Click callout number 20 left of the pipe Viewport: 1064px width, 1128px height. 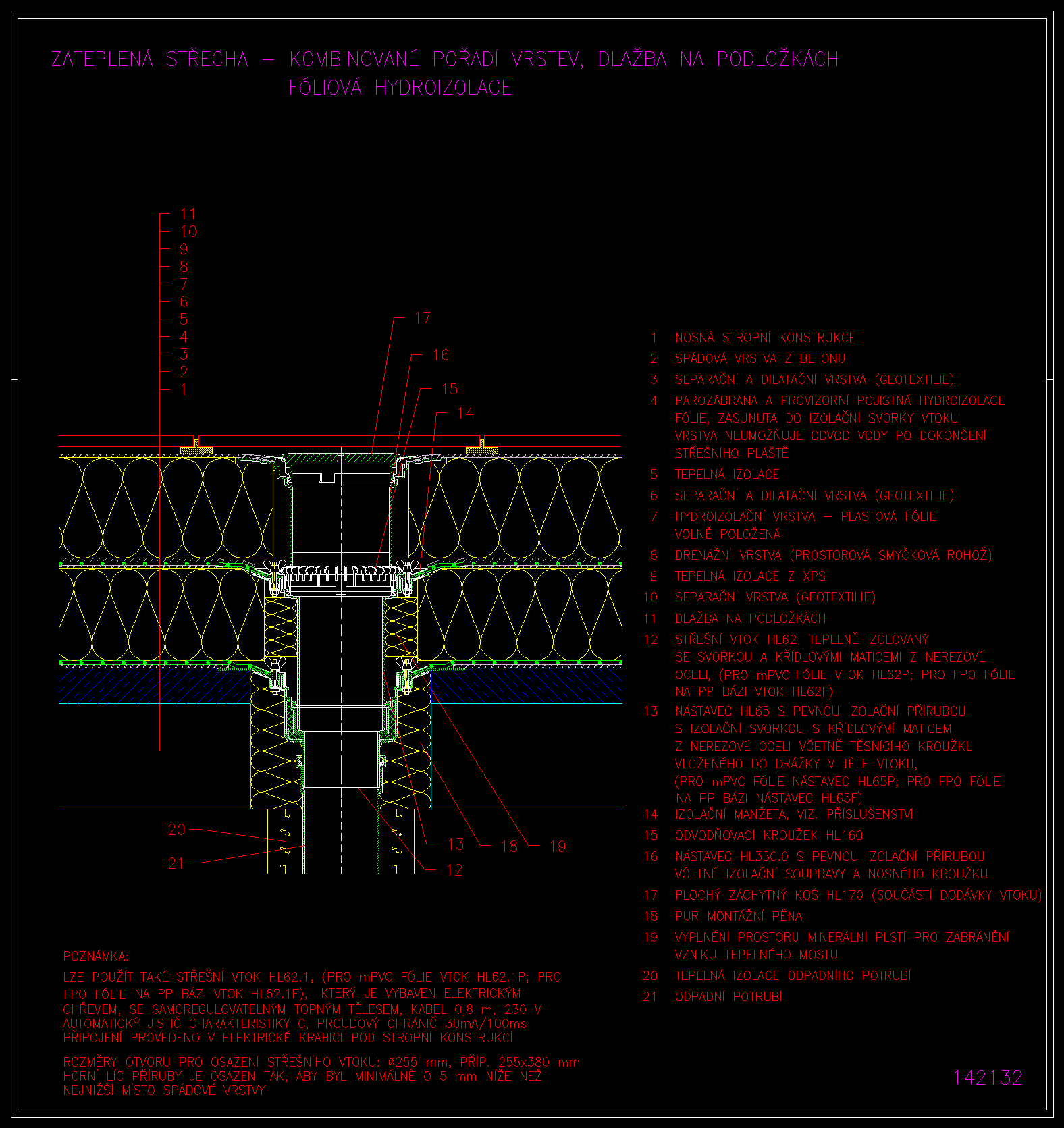(176, 830)
